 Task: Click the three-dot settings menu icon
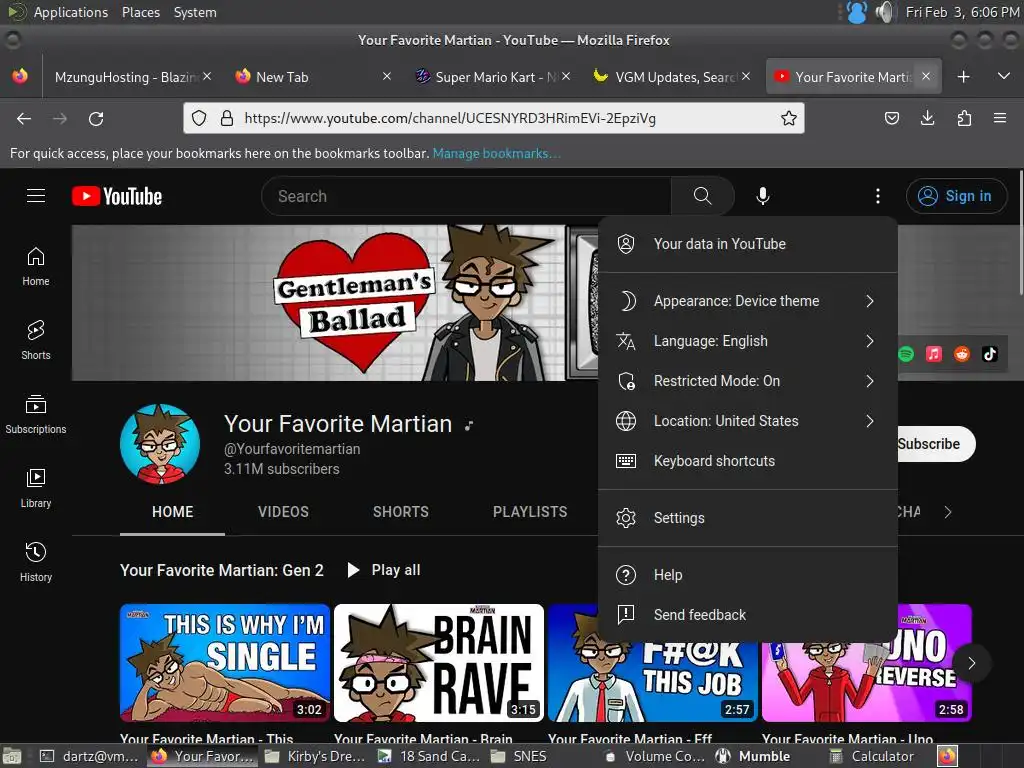pos(877,196)
